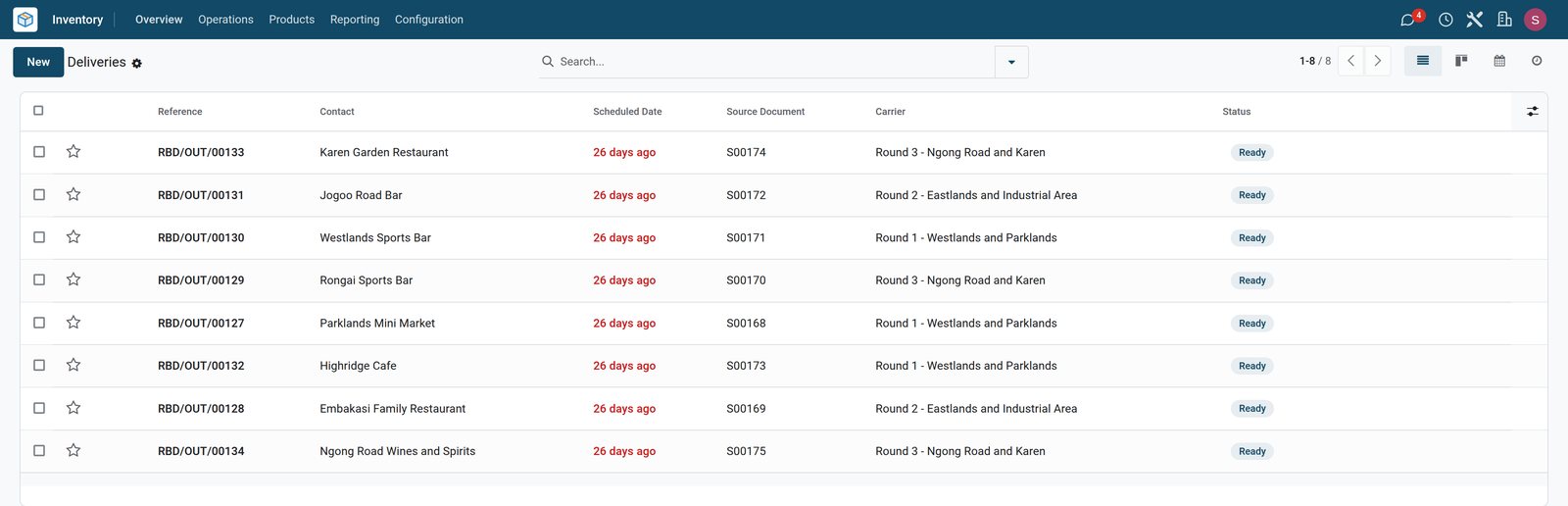Check the Highridge Cafe row

39,365
